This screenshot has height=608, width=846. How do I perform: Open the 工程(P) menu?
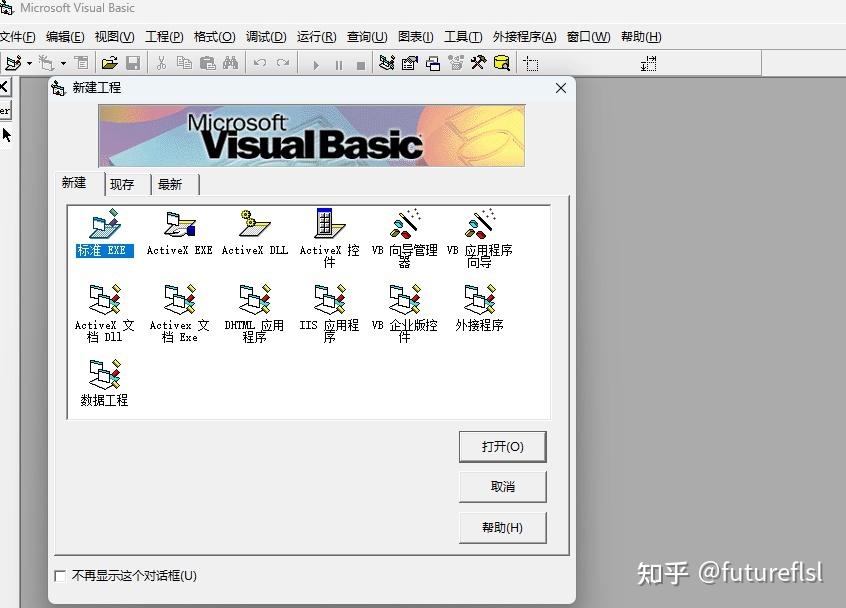pos(164,37)
